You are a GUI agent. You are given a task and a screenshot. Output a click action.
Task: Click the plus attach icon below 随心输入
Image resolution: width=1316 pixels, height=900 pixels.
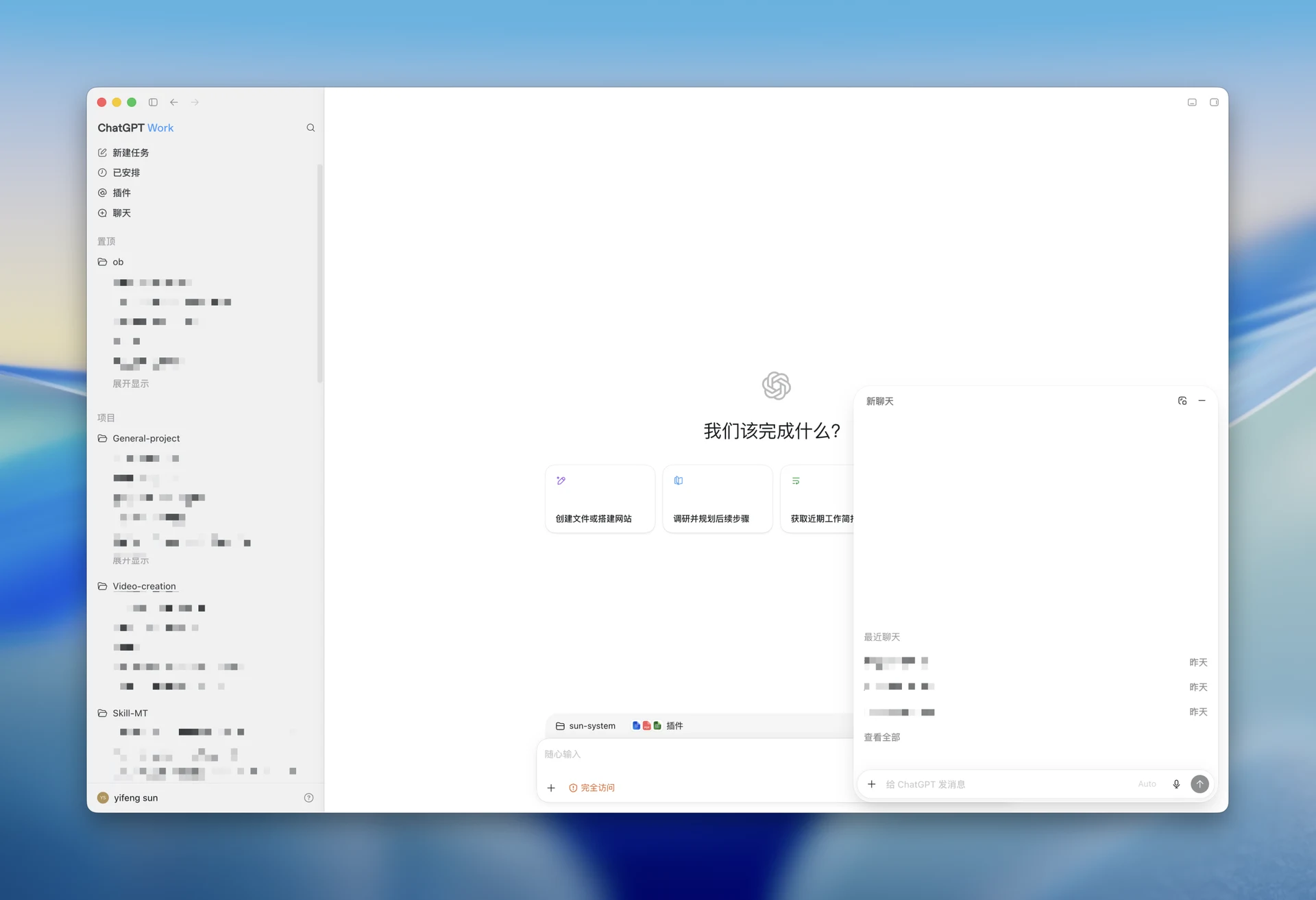point(551,788)
